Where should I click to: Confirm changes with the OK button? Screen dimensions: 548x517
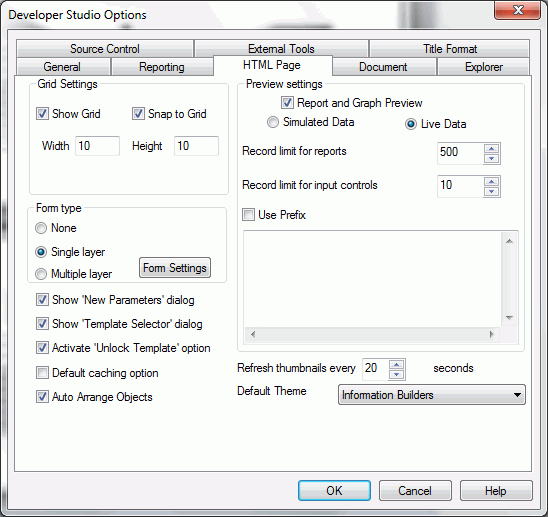334,490
